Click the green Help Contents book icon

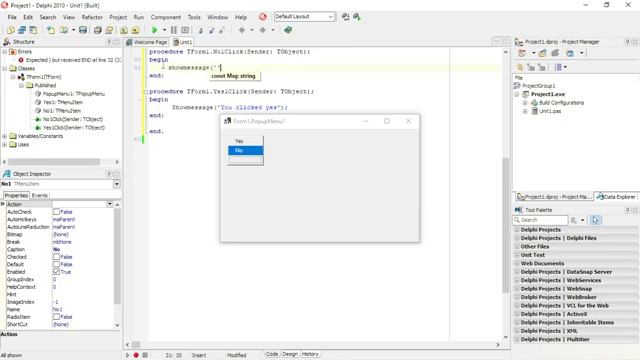click(288, 30)
